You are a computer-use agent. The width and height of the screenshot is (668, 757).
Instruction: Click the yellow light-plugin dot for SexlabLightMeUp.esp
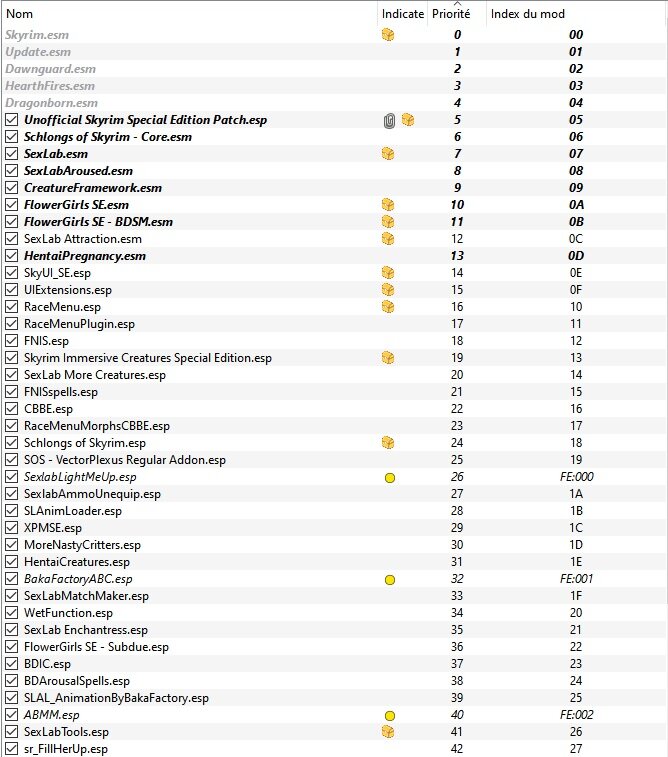pos(390,477)
